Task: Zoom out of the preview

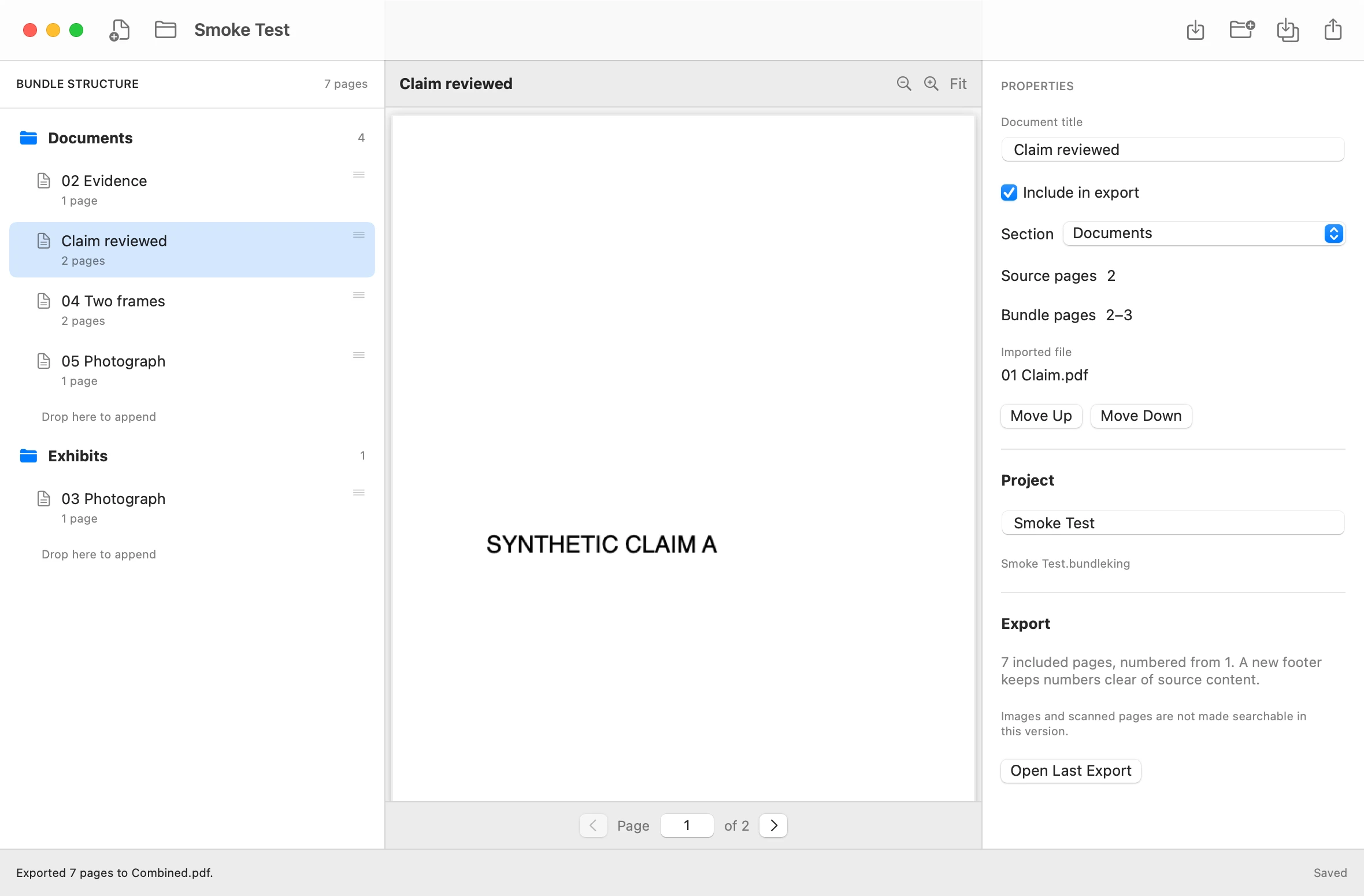Action: (x=904, y=84)
